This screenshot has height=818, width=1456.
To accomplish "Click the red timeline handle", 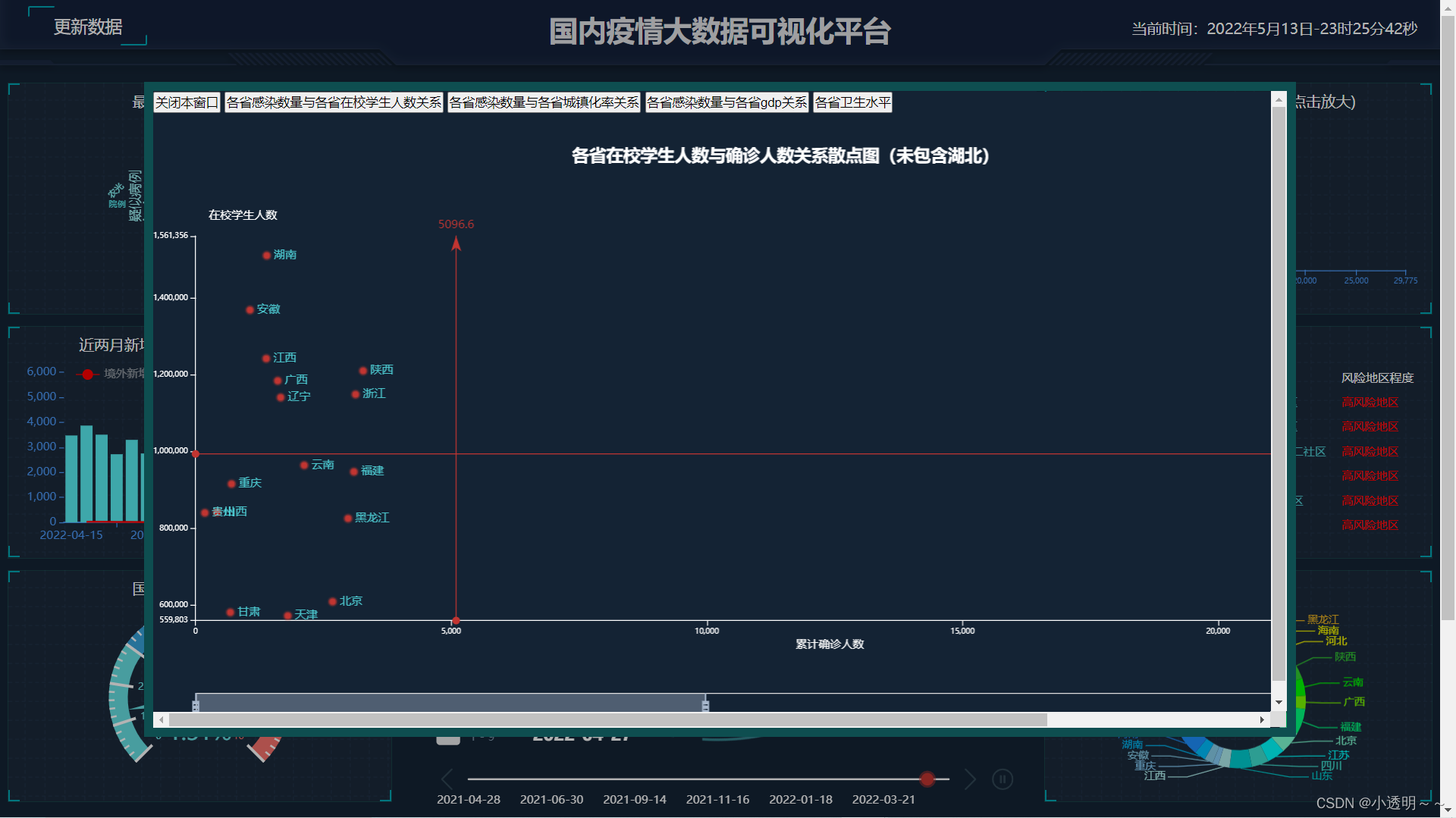I will pos(927,779).
